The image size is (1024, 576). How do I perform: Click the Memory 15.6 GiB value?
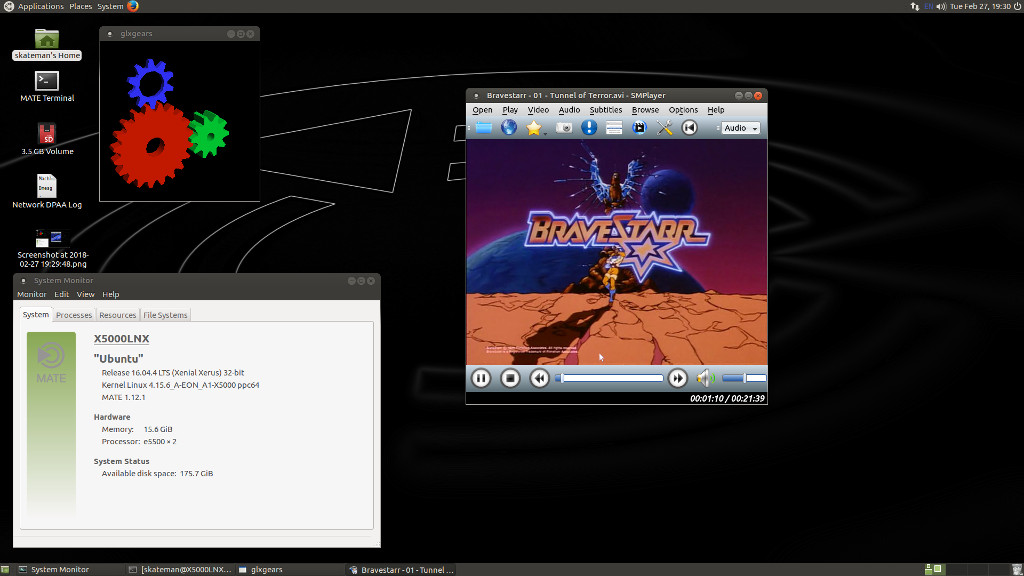[158, 429]
